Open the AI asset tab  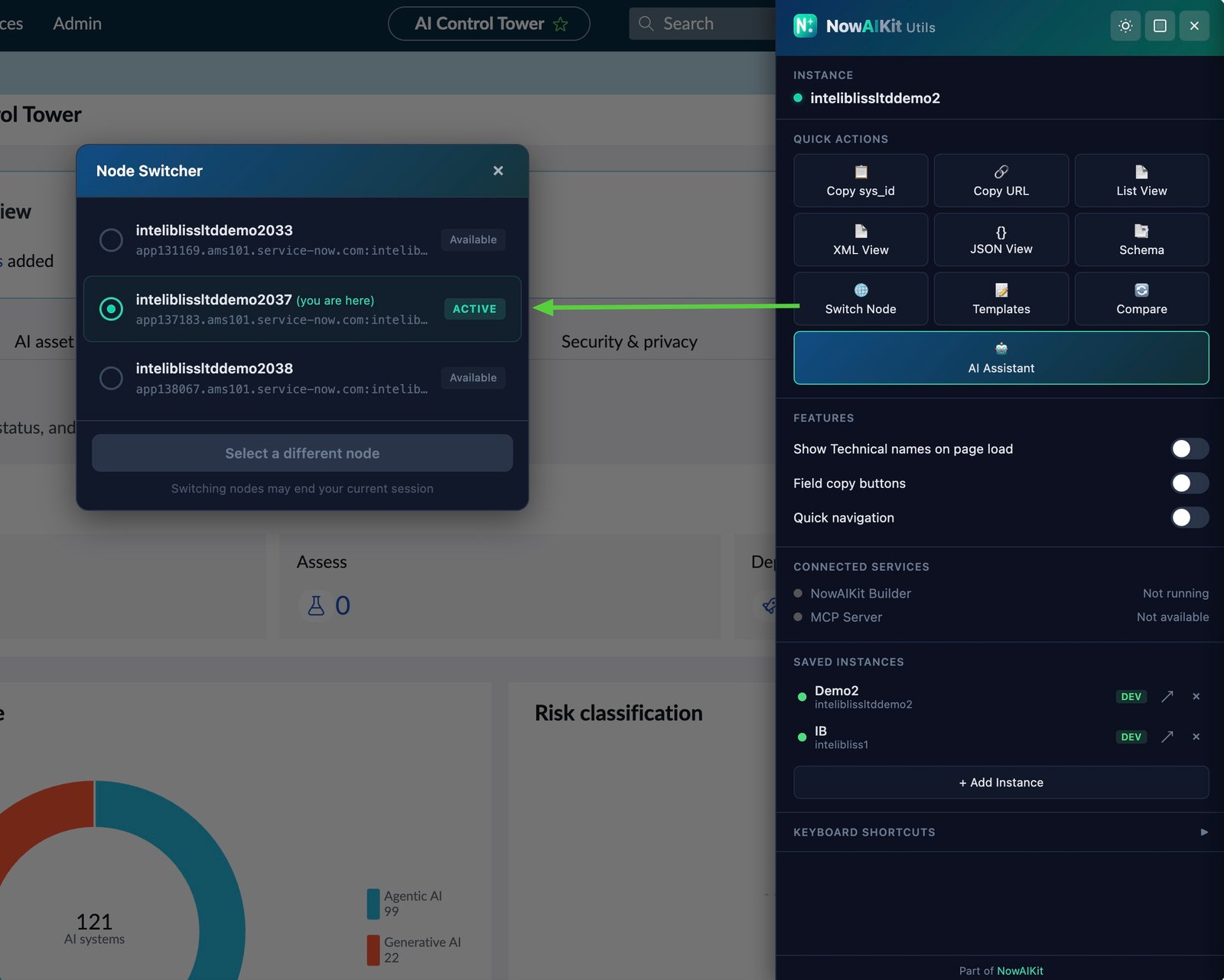point(44,341)
